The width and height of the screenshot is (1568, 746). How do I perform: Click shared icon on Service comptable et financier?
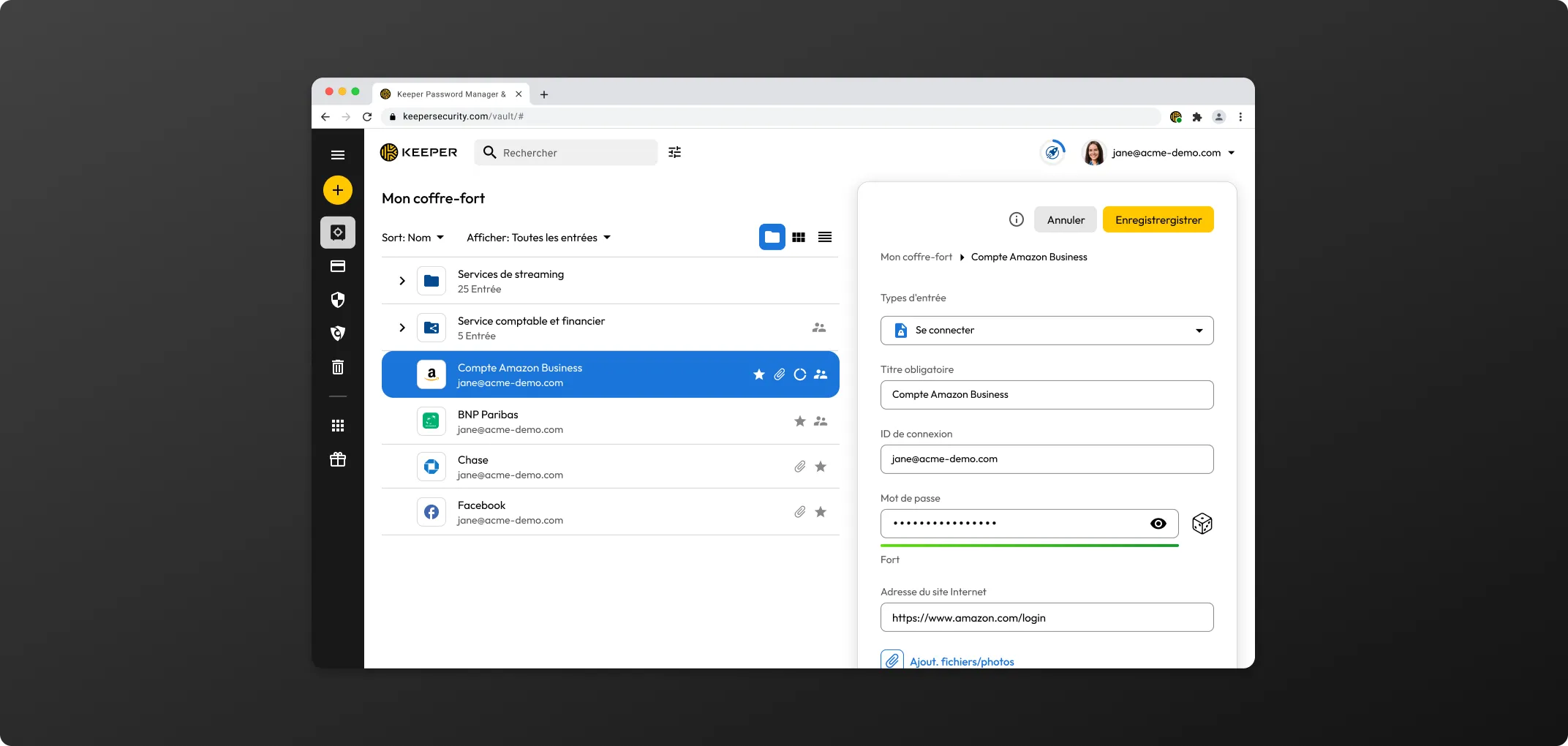(x=819, y=328)
